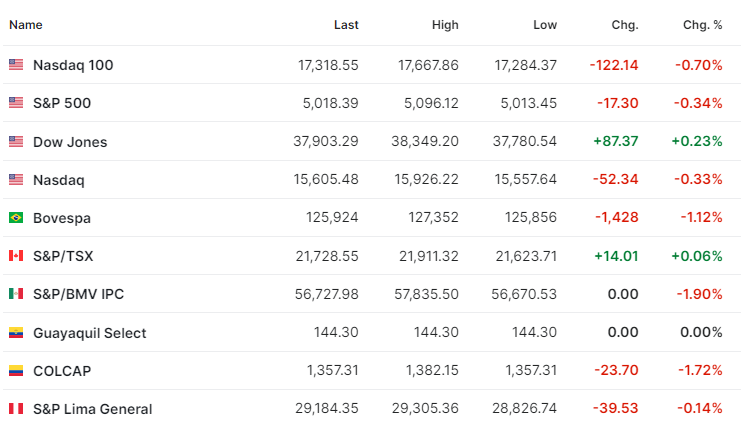The image size is (741, 422).
Task: Click the Ecuador flag next to Guayaquil Select
Action: [x=16, y=333]
